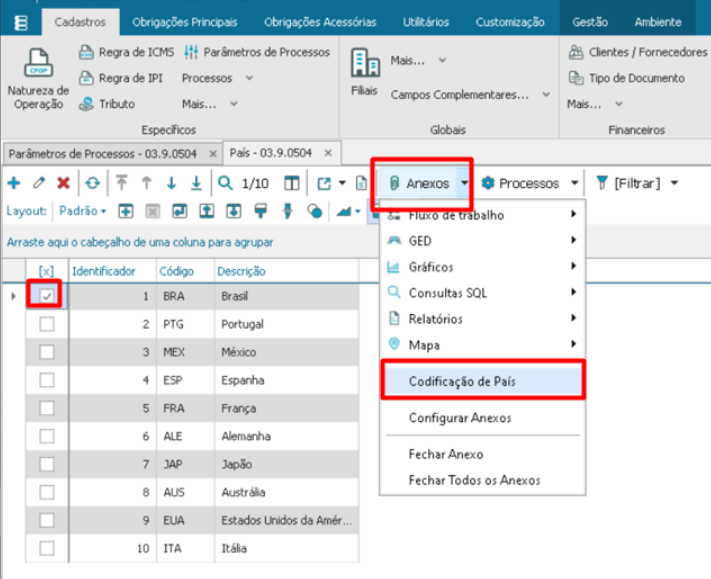Check the Alemanha row checkbox
Screen dimensions: 711x579
47,436
